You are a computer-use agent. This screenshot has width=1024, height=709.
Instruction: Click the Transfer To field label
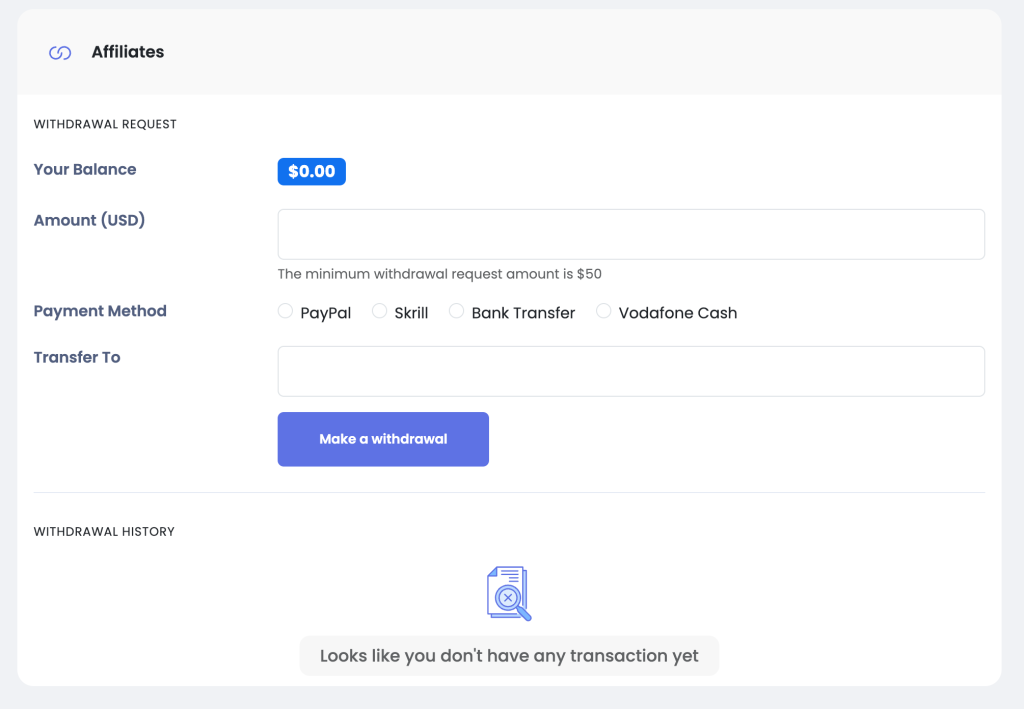77,358
